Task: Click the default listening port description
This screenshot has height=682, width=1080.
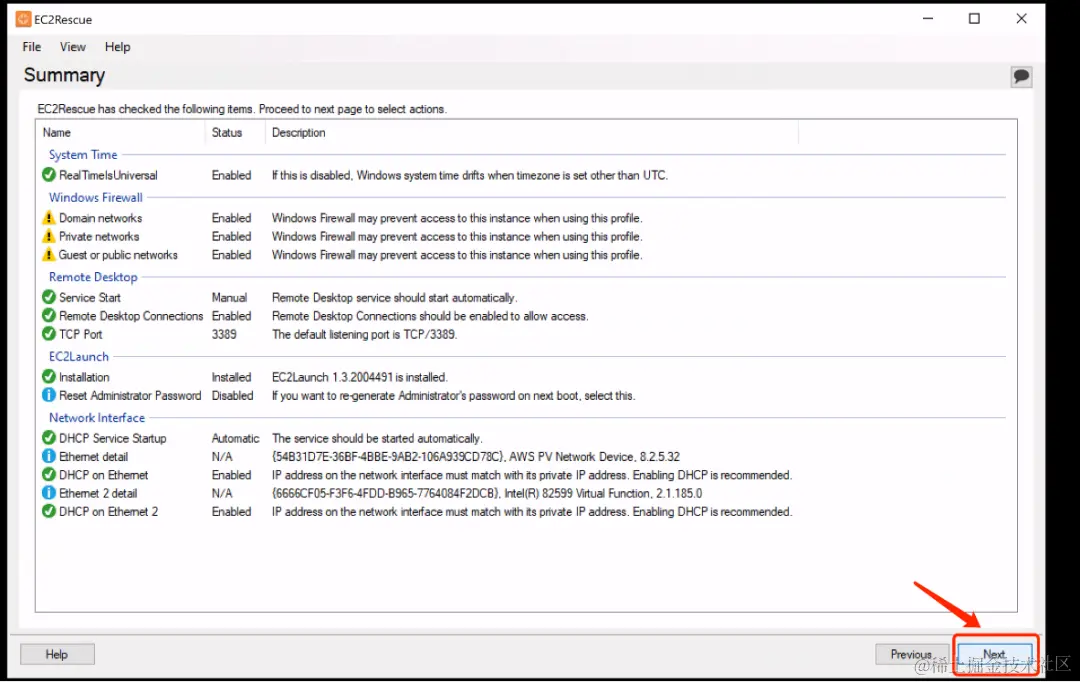Action: pyautogui.click(x=364, y=335)
